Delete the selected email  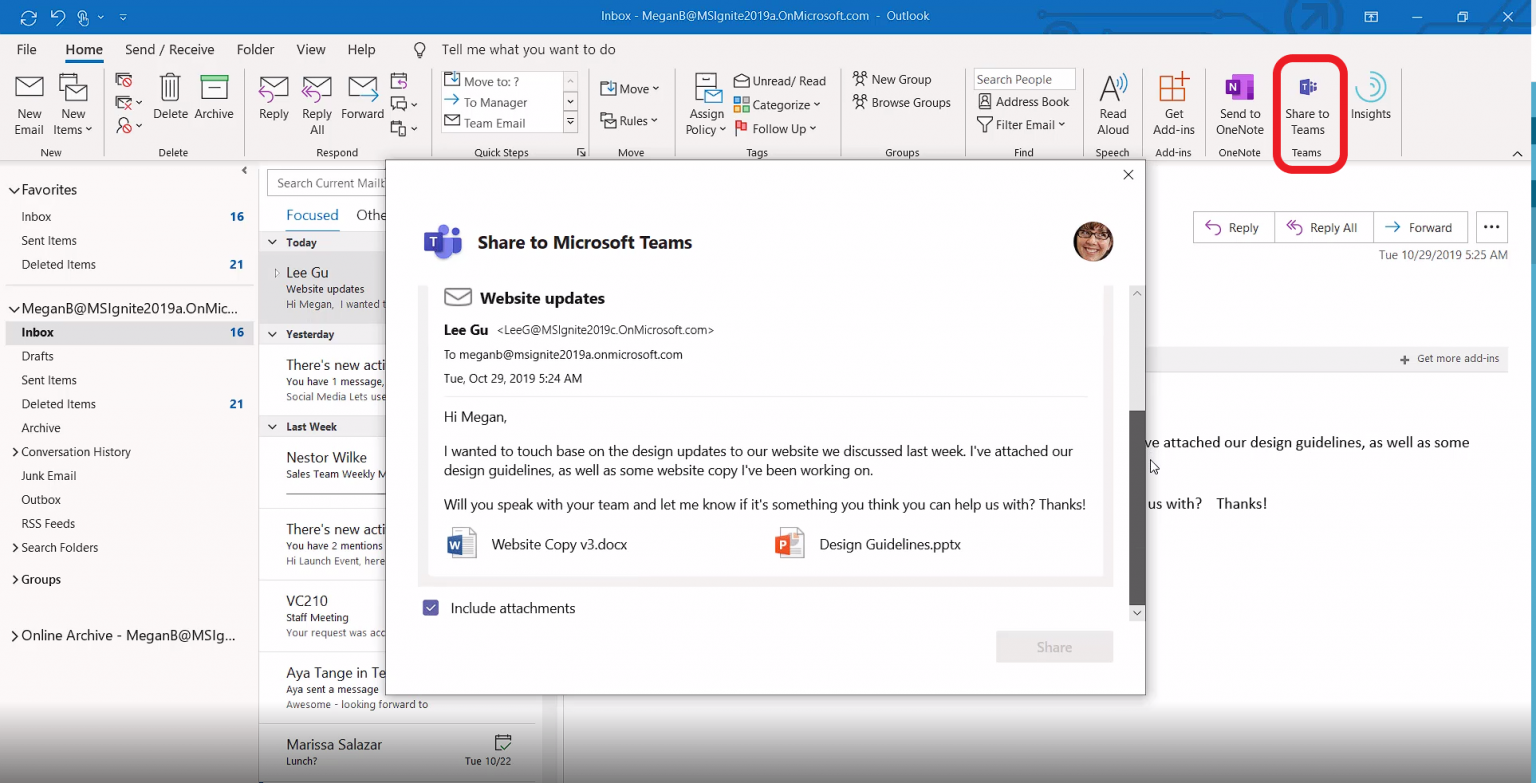[x=170, y=100]
